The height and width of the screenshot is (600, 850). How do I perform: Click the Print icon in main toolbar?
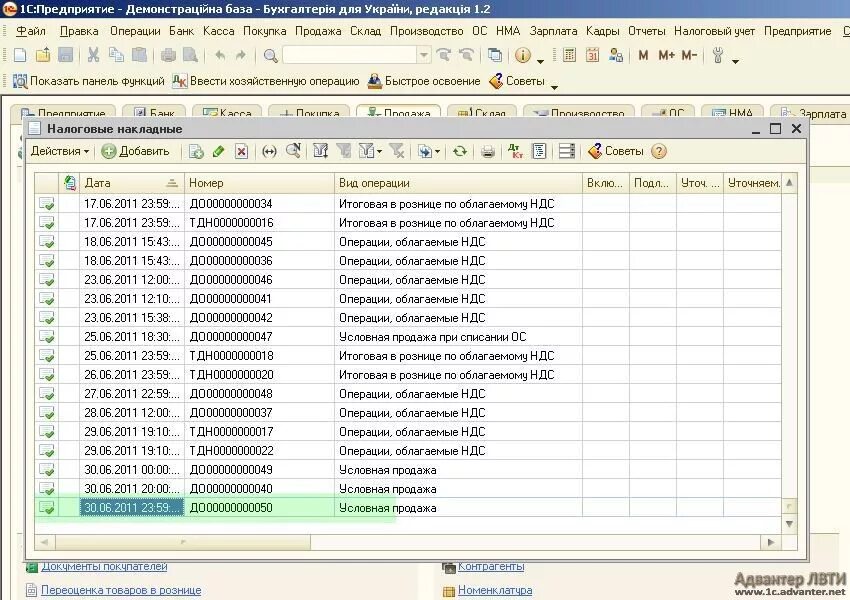point(169,55)
